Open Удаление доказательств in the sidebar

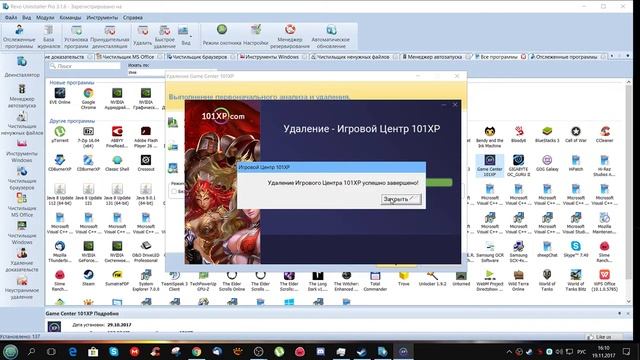tap(22, 260)
